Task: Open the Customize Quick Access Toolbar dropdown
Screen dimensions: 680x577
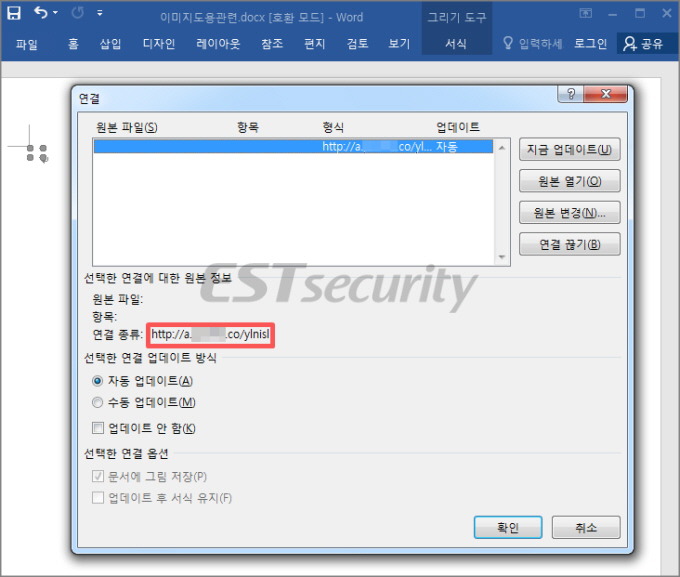Action: tap(100, 13)
